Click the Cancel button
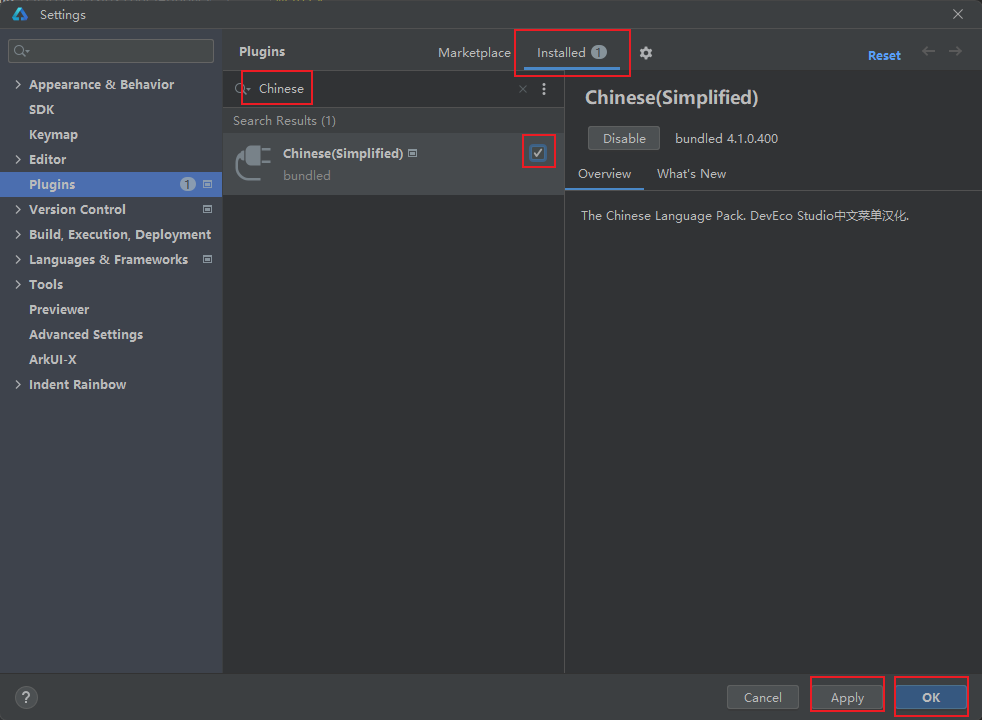The height and width of the screenshot is (720, 982). point(762,697)
